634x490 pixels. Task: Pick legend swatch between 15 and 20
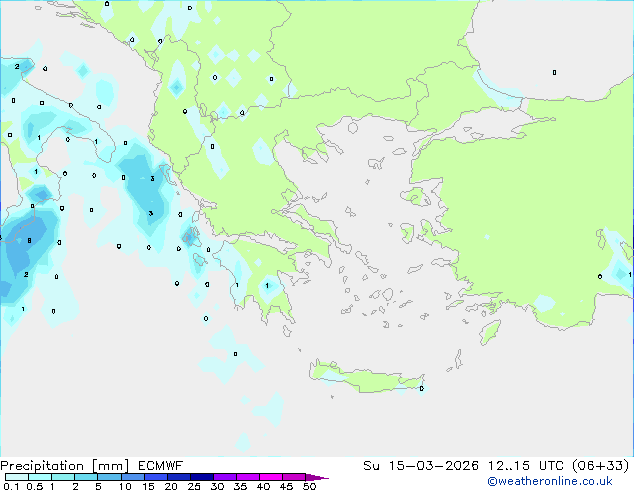(x=156, y=477)
